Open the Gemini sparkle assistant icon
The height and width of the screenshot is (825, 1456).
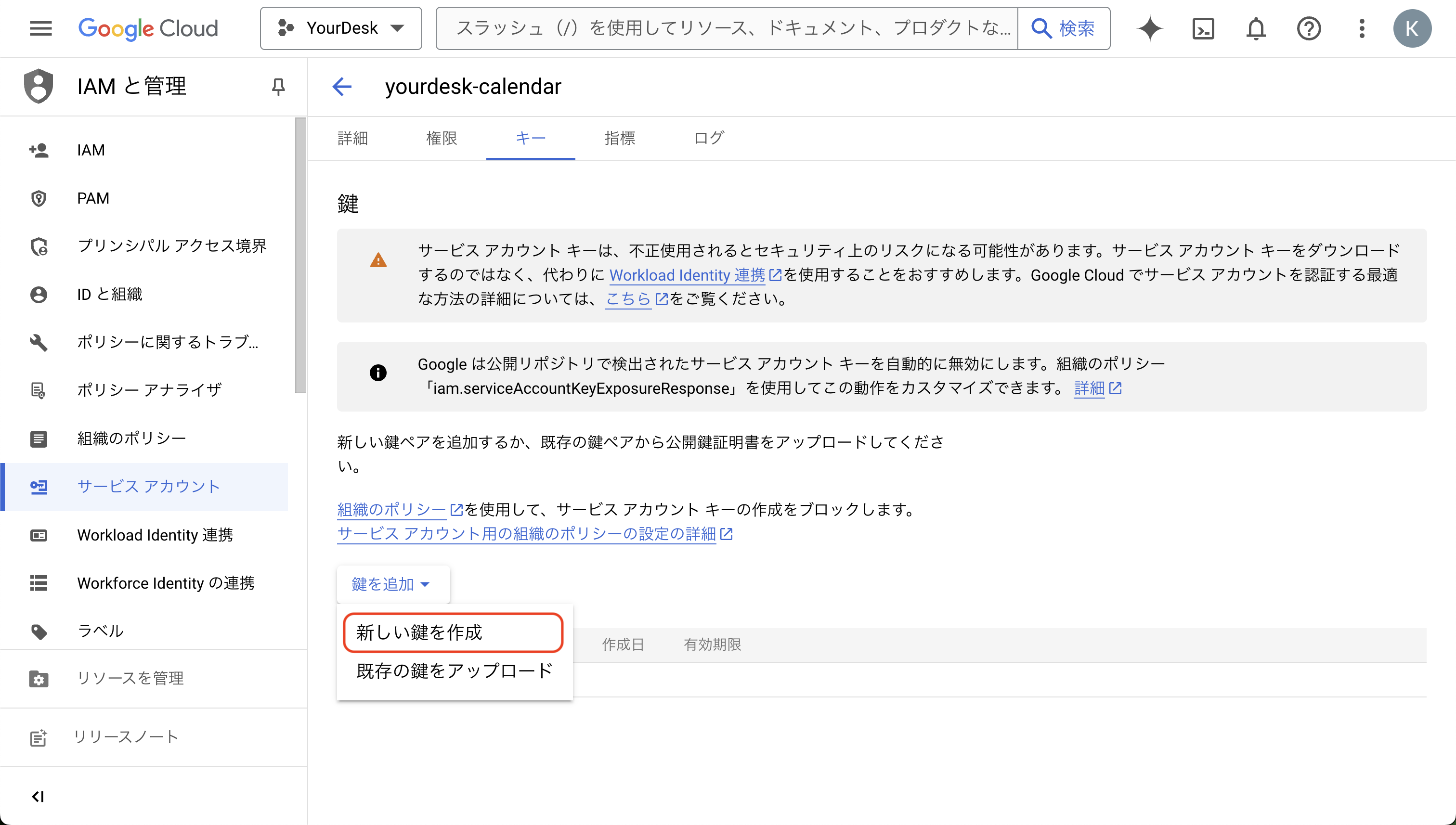tap(1150, 28)
